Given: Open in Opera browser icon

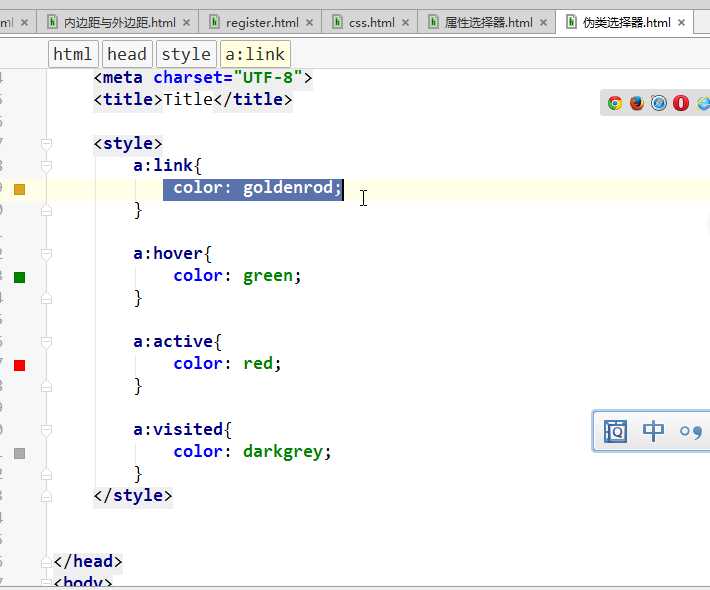Looking at the screenshot, I should (681, 103).
